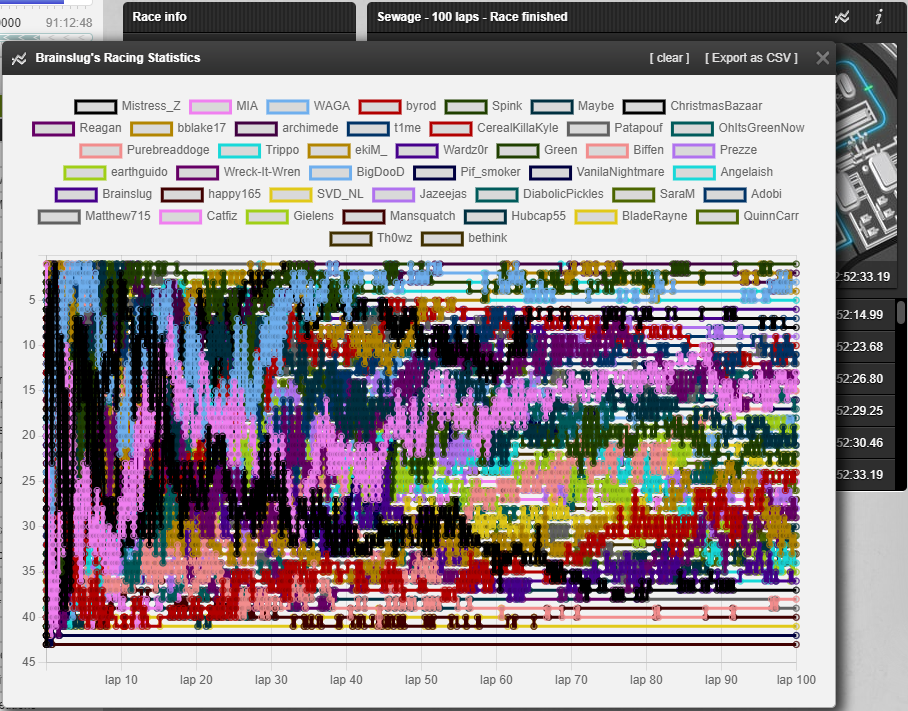908x711 pixels.
Task: Toggle the Brainslug legend entry
Action: pos(76,195)
